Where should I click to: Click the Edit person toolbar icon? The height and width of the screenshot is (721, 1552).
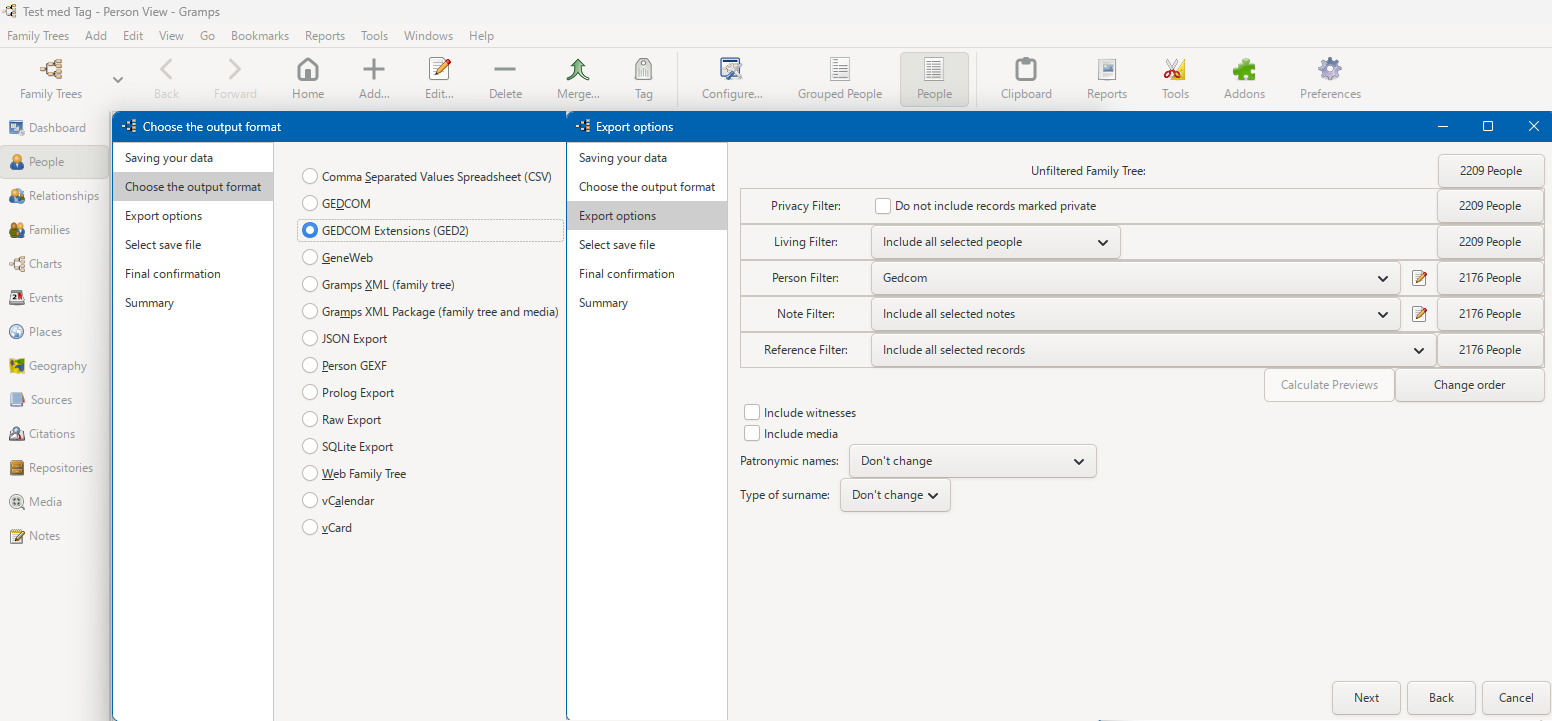[x=439, y=69]
